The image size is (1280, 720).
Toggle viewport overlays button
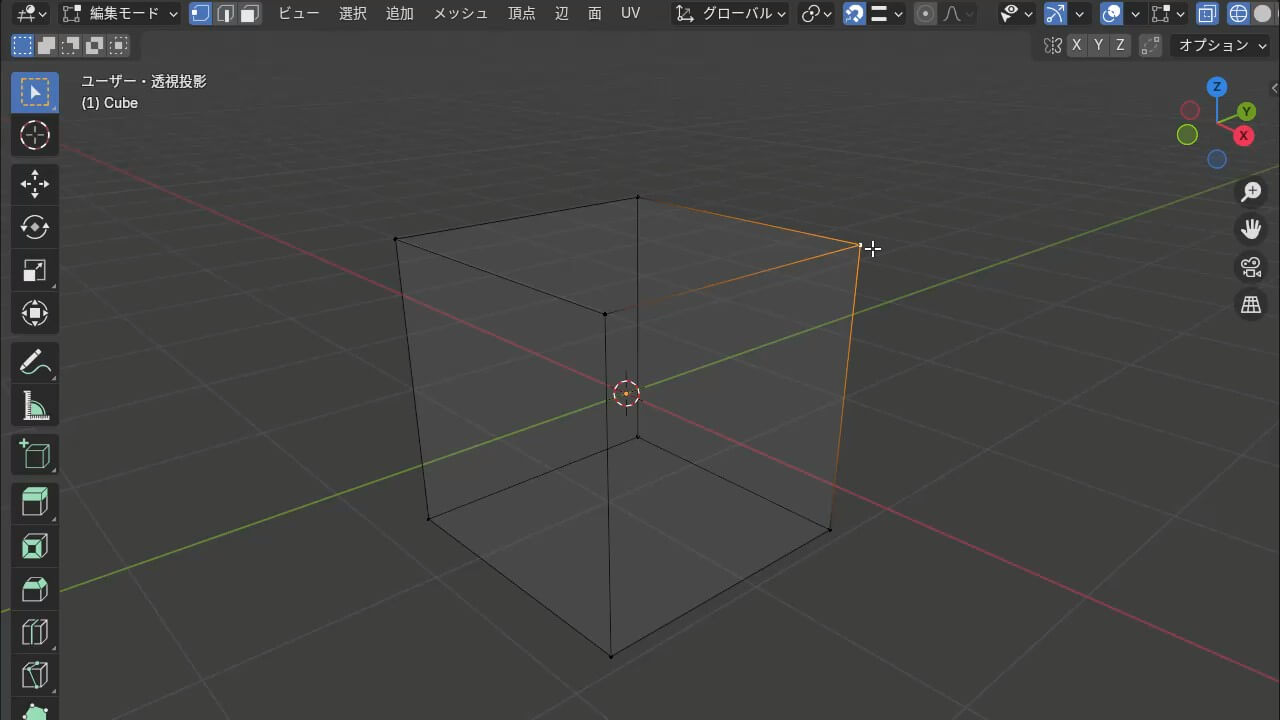[1111, 14]
